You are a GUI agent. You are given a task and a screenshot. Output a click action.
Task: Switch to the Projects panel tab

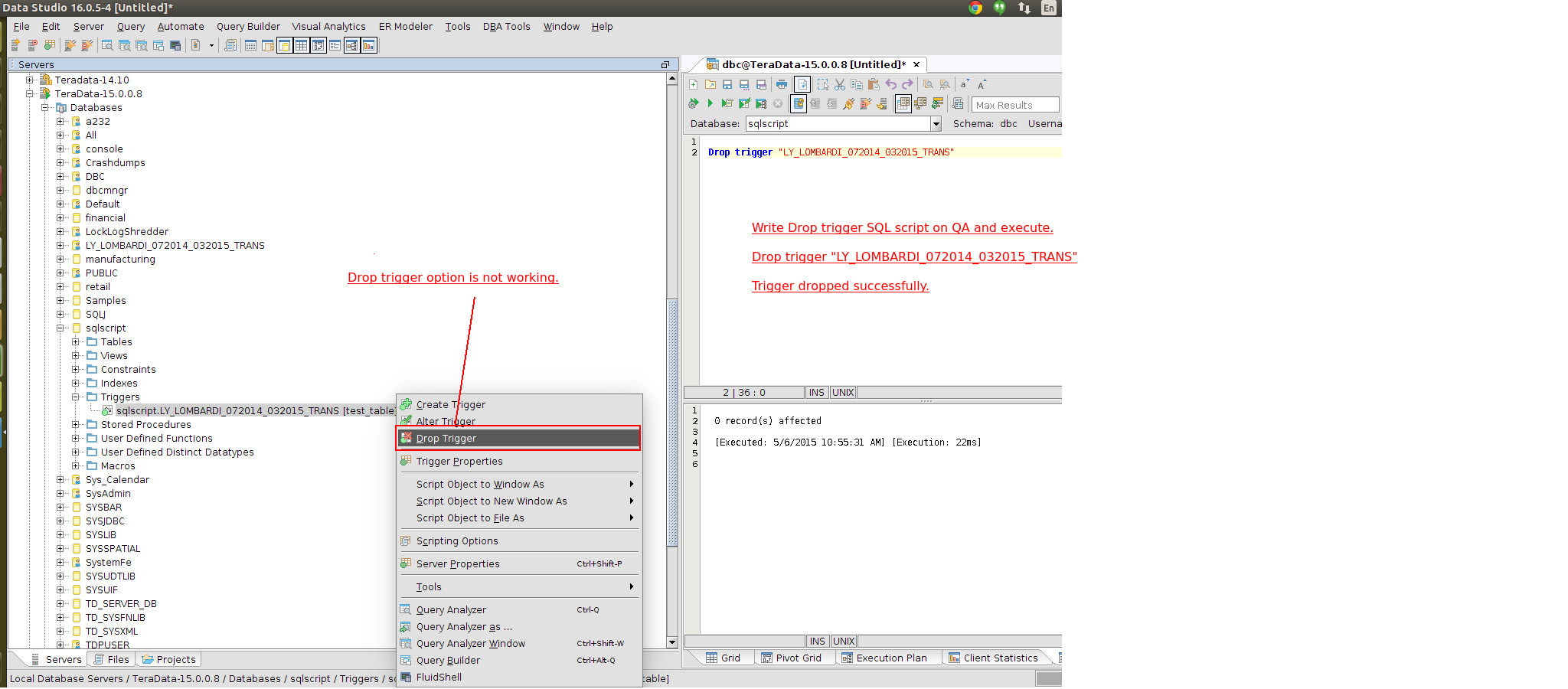(x=168, y=659)
